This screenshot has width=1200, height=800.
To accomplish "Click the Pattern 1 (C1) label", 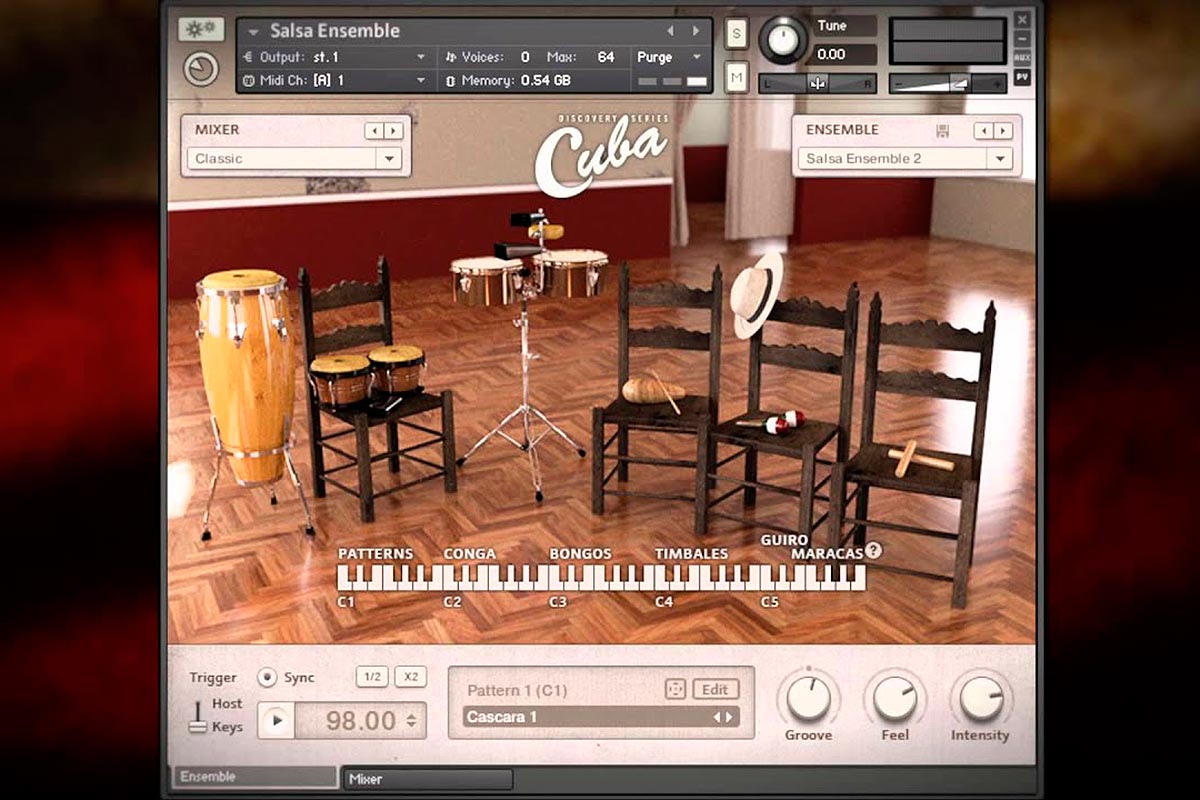I will 517,690.
